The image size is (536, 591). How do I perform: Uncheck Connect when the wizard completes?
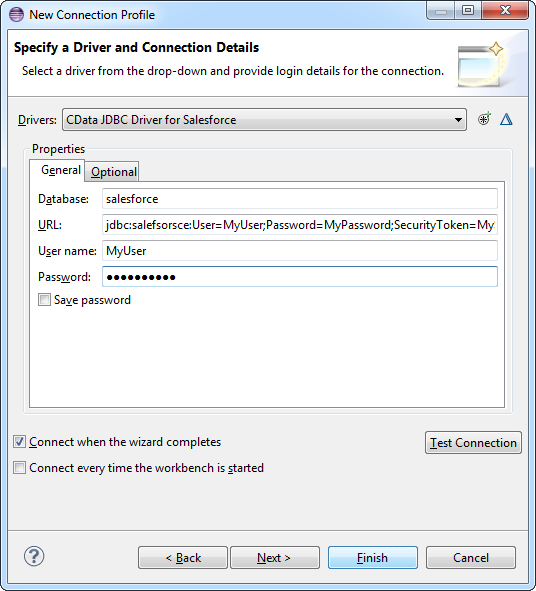(x=19, y=442)
